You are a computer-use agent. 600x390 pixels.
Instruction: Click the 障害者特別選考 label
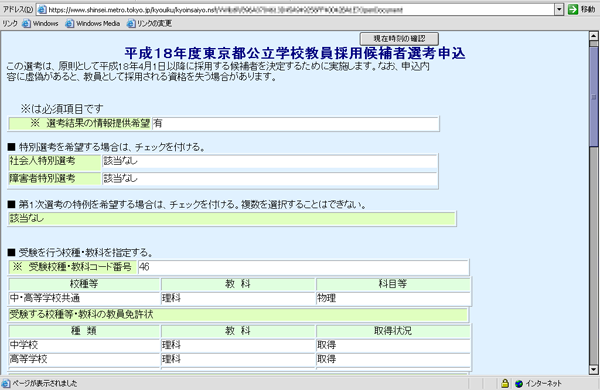[54, 178]
